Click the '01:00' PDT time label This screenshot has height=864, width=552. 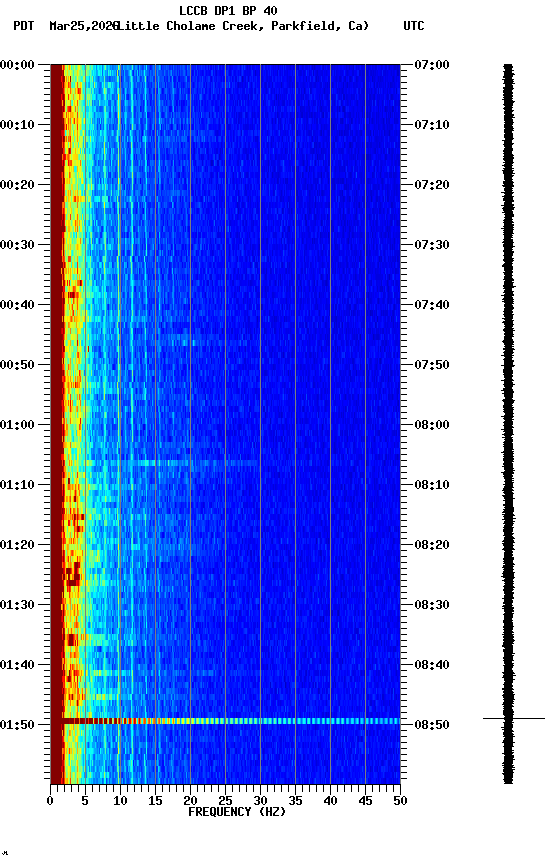[x=17, y=425]
